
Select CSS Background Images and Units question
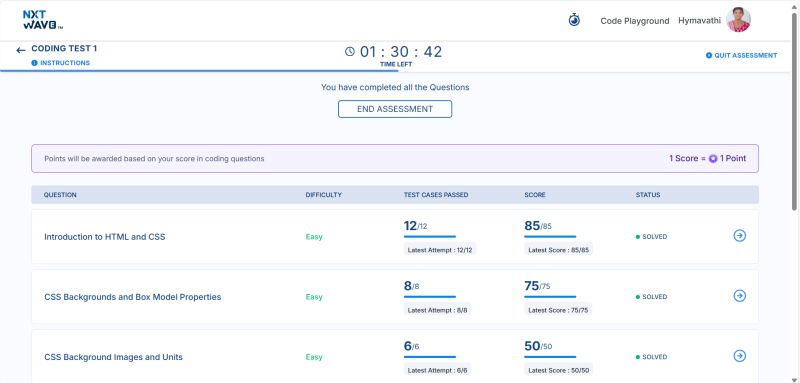click(x=113, y=357)
